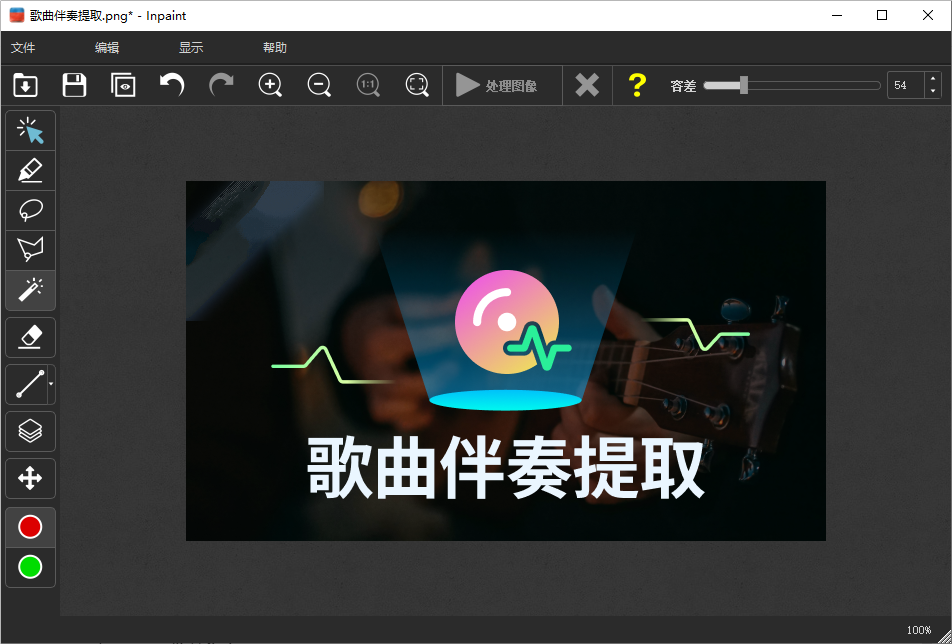Open the 显示 menu
Screen dimensions: 952x644
pyautogui.click(x=190, y=47)
